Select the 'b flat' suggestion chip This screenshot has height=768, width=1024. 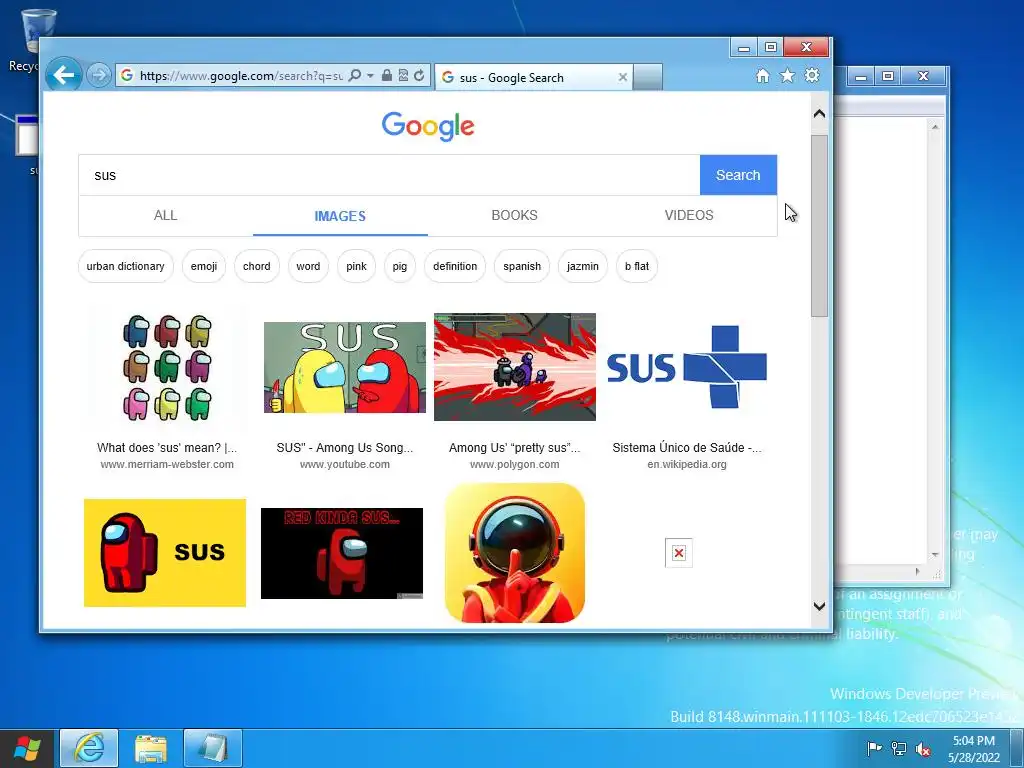[637, 266]
